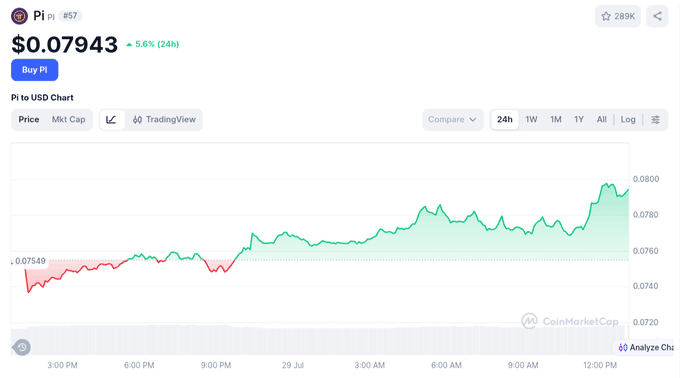Image resolution: width=680 pixels, height=378 pixels.
Task: Click the #57 rank badge
Action: coord(70,16)
